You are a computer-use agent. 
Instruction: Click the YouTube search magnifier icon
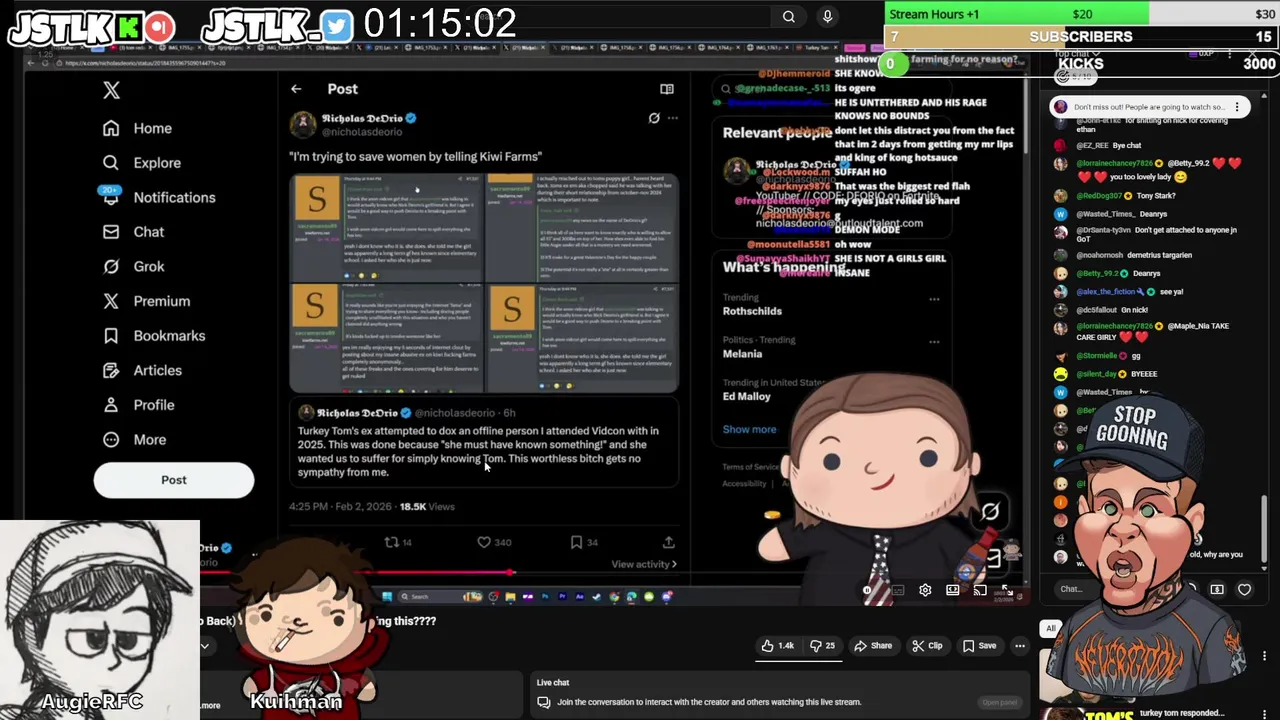(789, 17)
